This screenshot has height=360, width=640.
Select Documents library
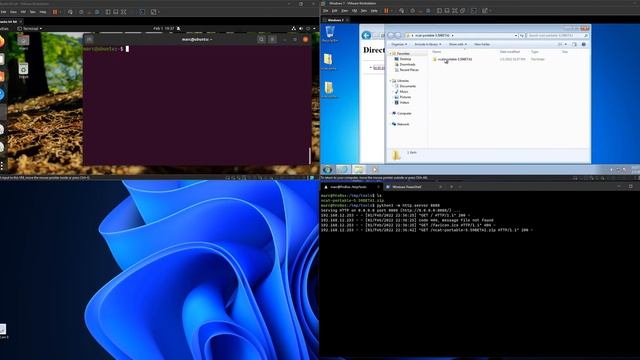pos(405,86)
